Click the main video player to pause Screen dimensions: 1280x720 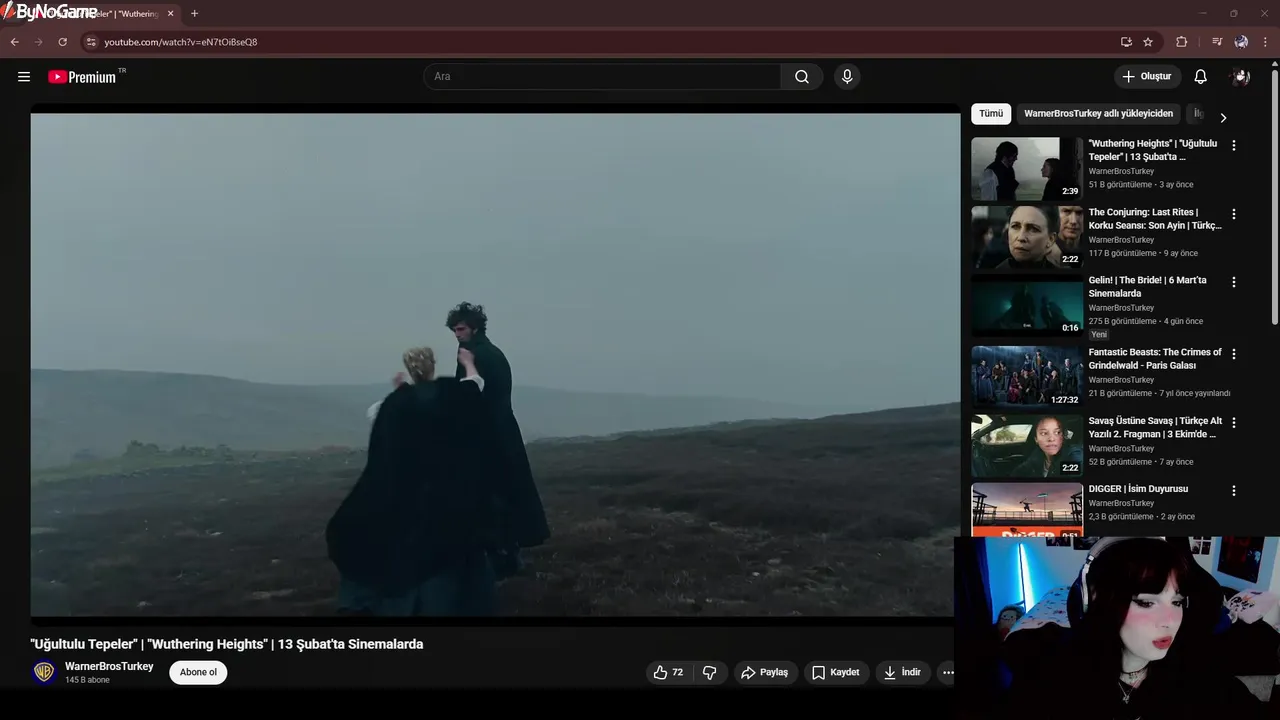point(495,365)
